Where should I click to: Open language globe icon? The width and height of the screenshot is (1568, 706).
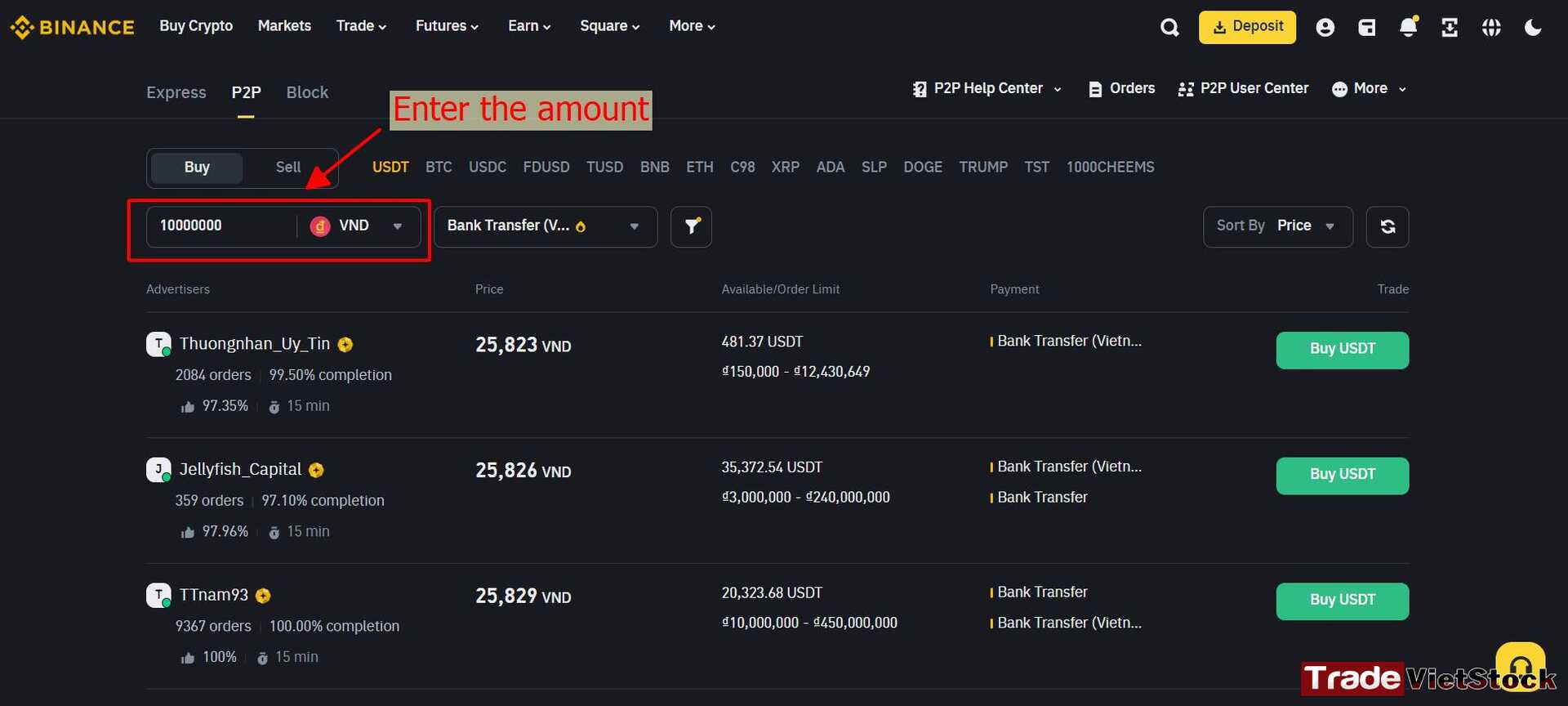click(1491, 27)
